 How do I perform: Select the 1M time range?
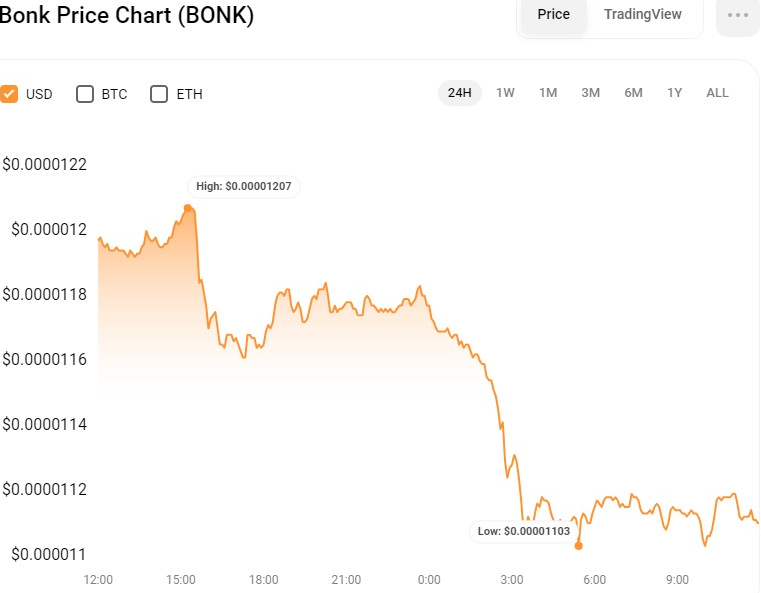tap(548, 93)
